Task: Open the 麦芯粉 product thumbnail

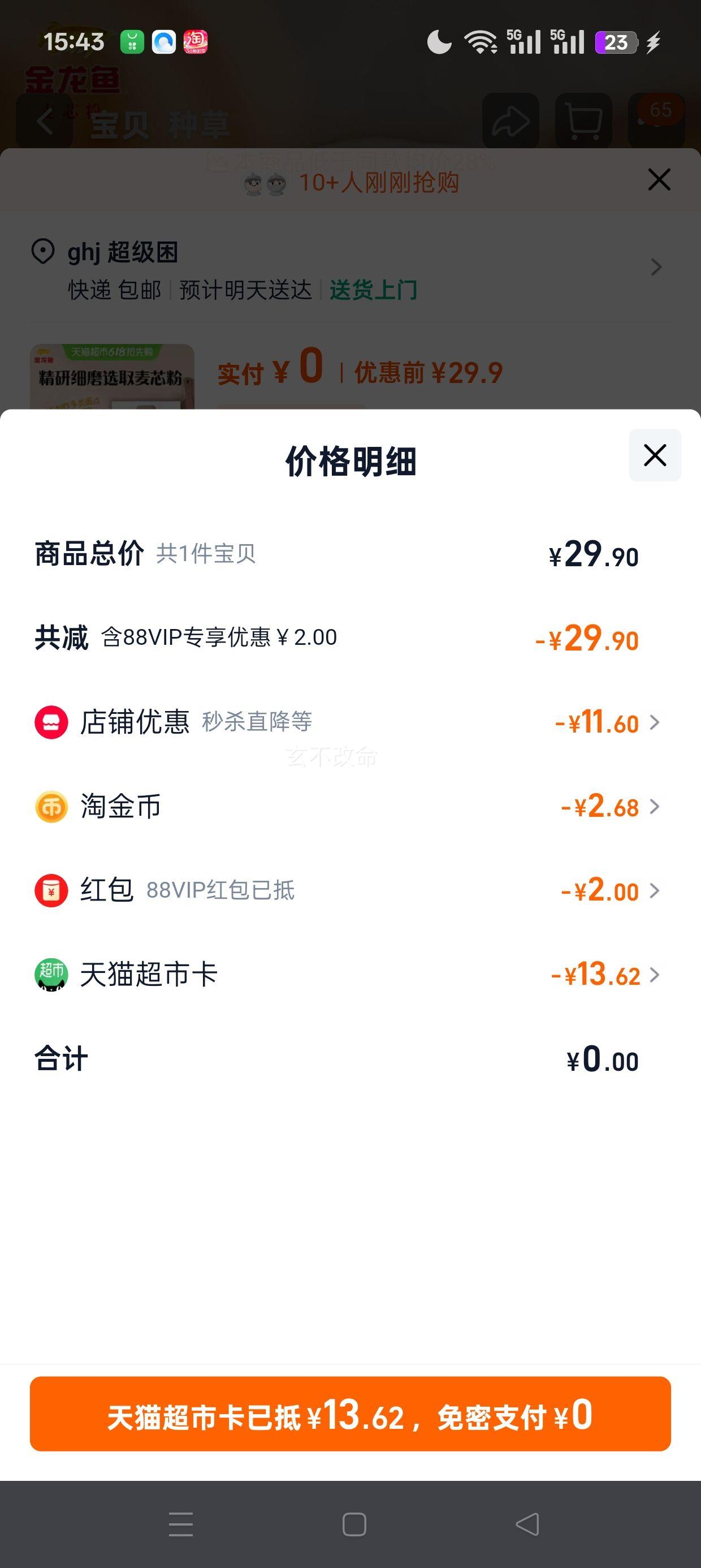Action: tap(112, 377)
